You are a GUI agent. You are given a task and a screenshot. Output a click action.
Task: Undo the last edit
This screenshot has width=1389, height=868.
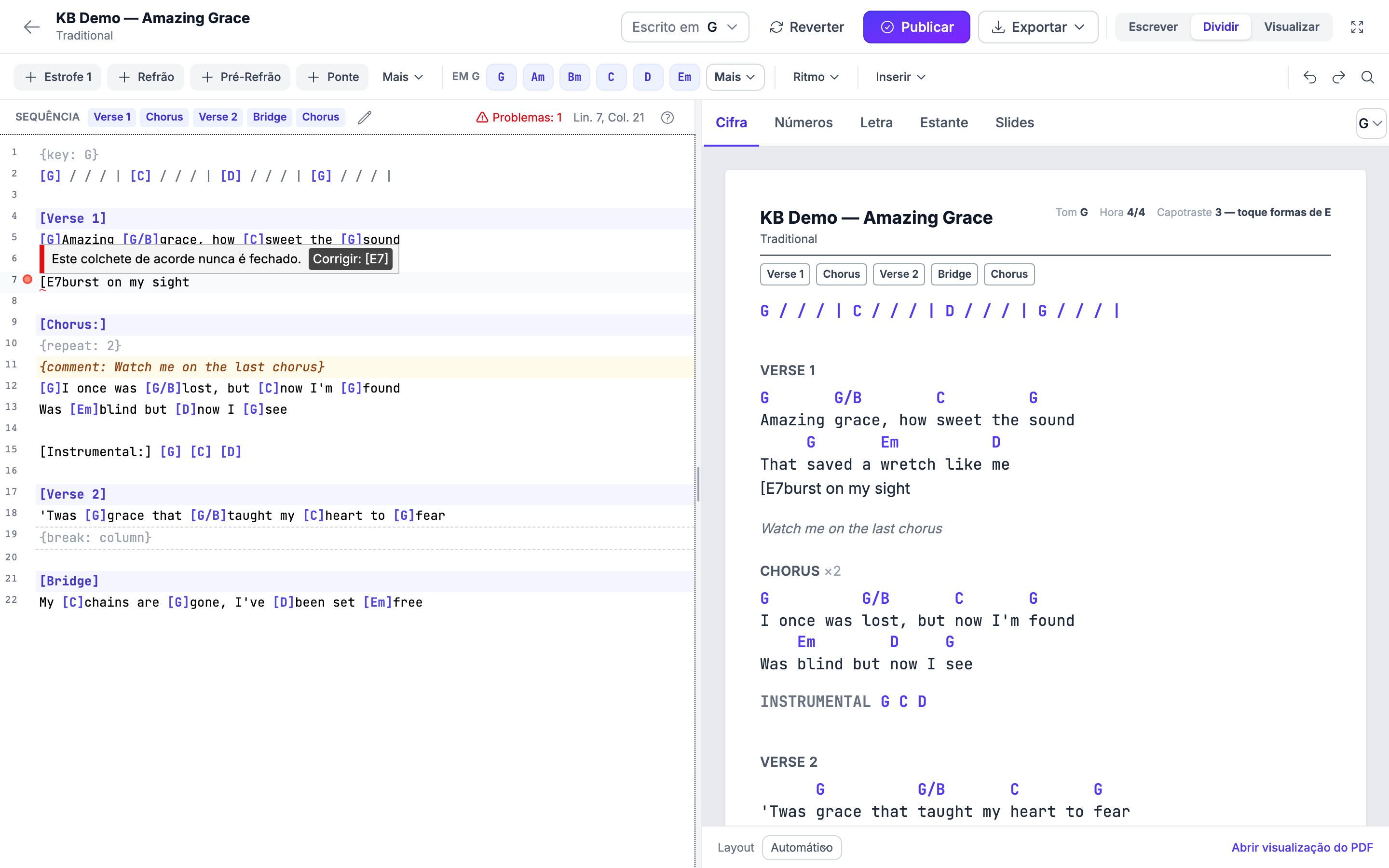1309,77
